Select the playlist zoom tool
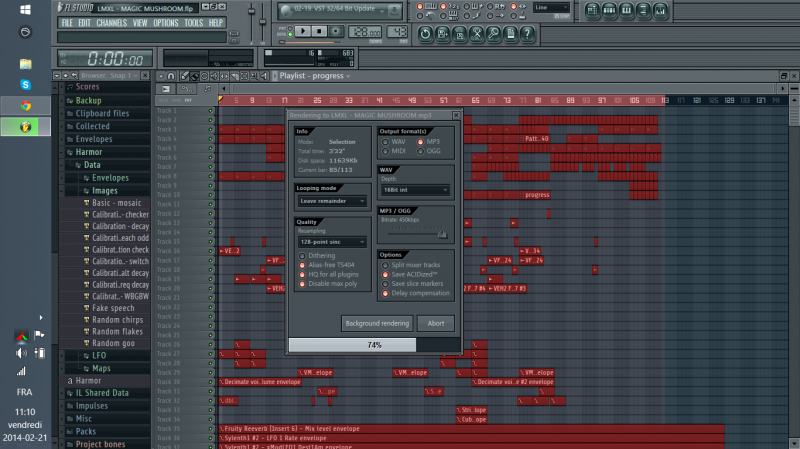The height and width of the screenshot is (449, 800). click(254, 76)
